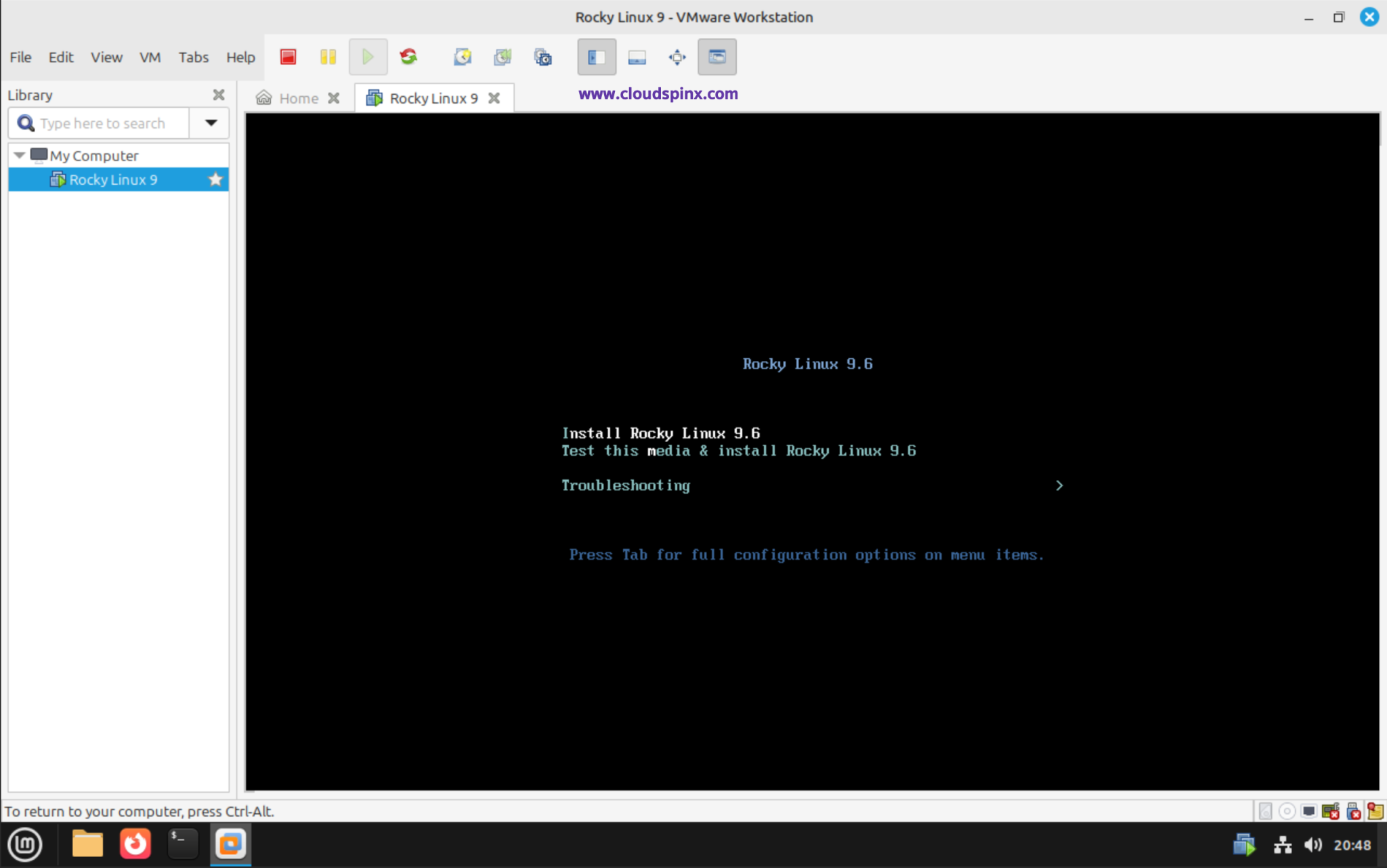Reset the virtual machine
This screenshot has height=868, width=1387.
(408, 57)
